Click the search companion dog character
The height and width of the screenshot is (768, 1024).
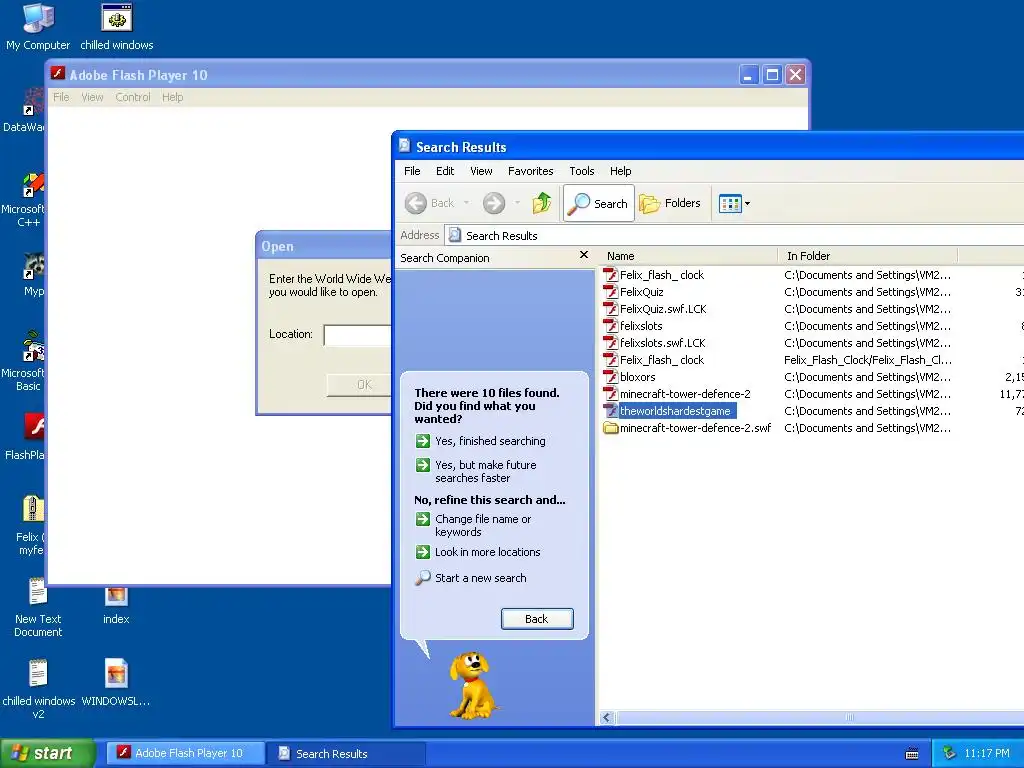tap(472, 684)
